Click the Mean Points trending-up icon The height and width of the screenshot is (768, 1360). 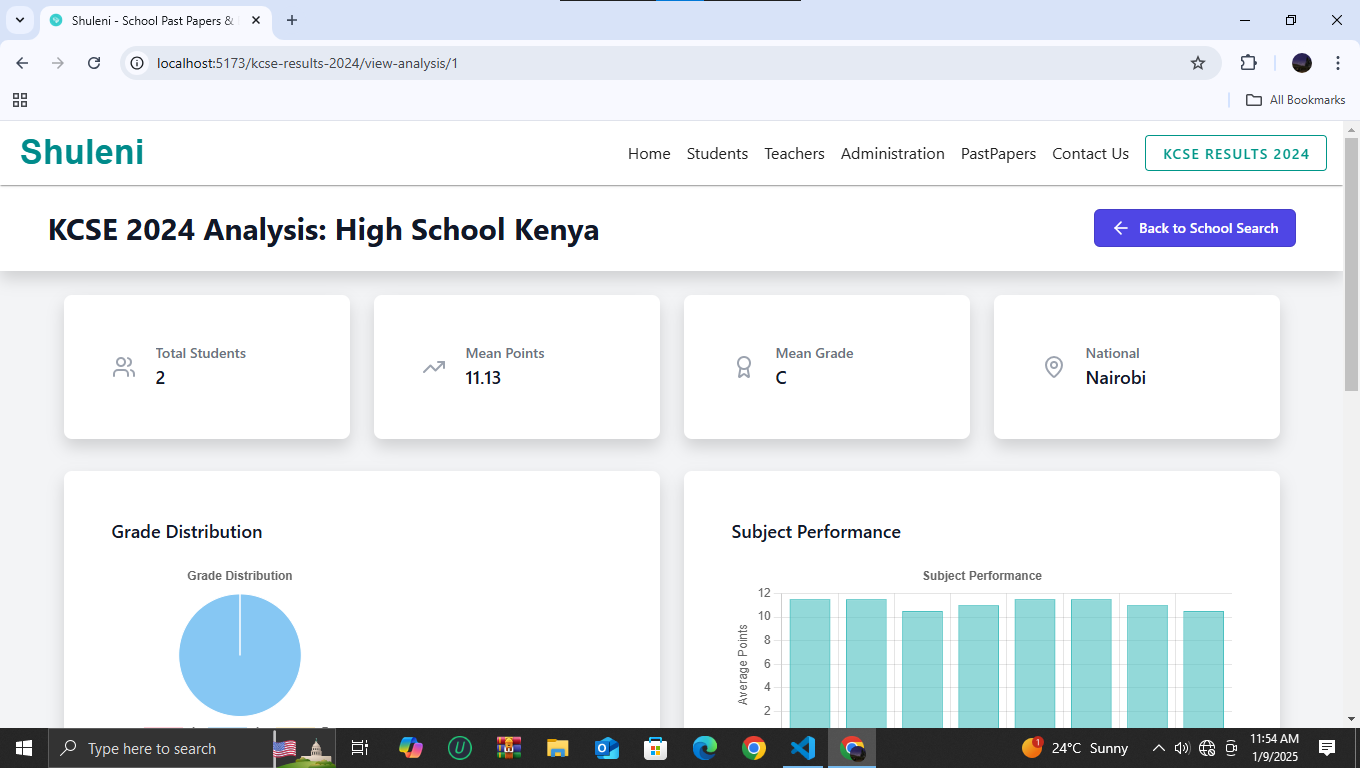[434, 367]
